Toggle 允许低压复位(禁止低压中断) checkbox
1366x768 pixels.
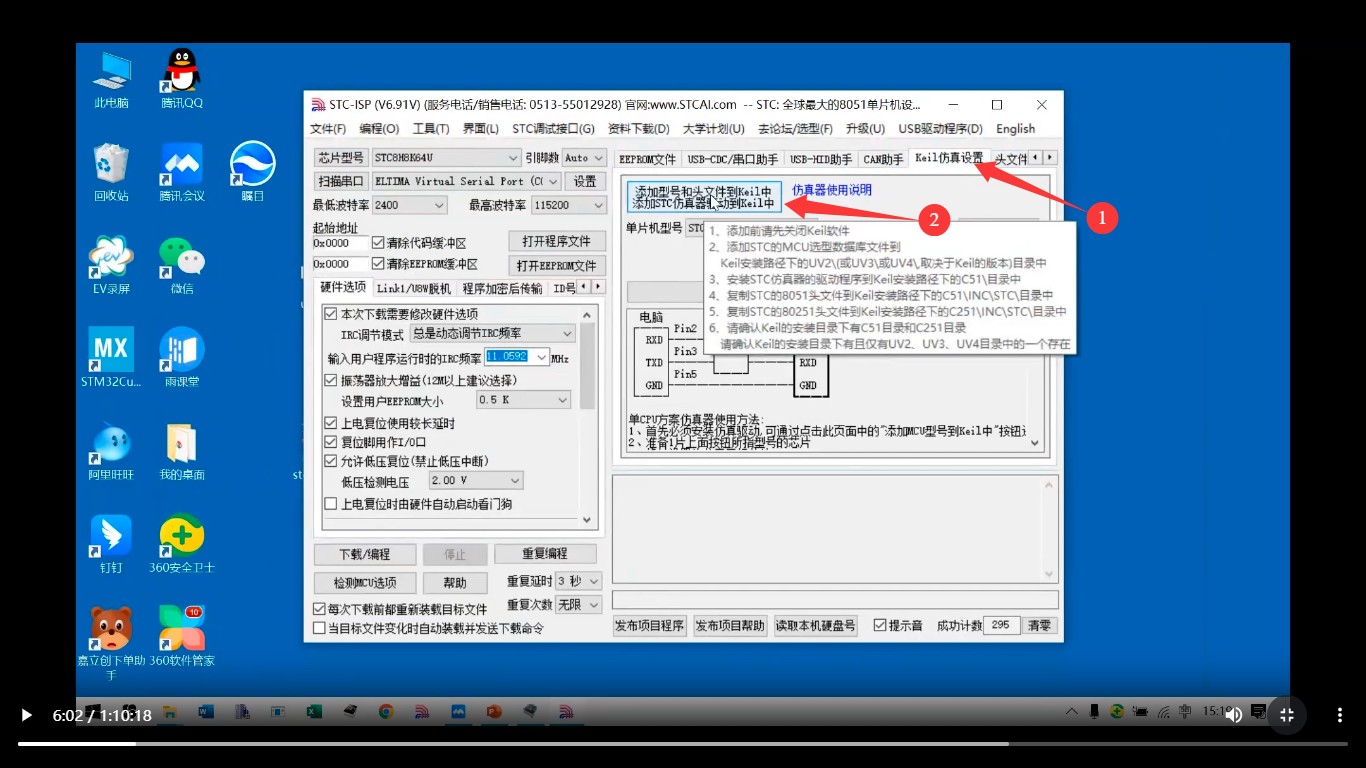[x=331, y=461]
